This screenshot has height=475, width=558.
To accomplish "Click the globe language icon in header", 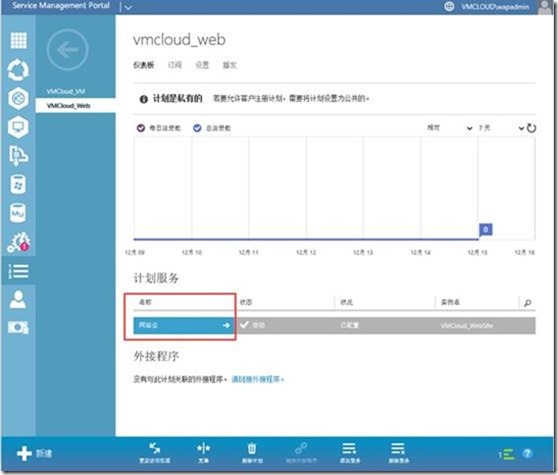I will (449, 6).
